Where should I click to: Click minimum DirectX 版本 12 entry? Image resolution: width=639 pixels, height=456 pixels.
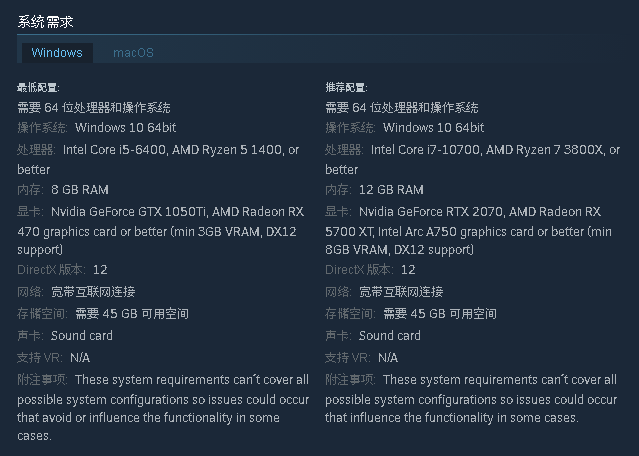[62, 269]
